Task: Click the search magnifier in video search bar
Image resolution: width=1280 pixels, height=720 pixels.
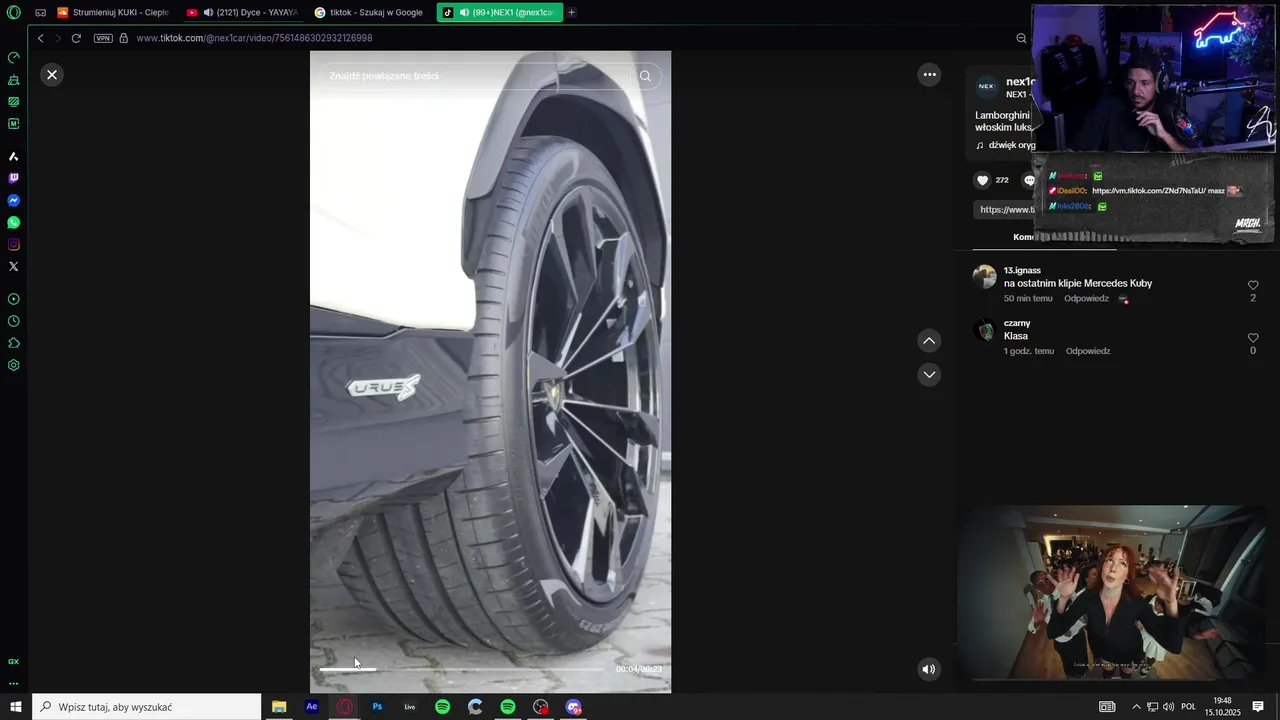Action: (x=645, y=76)
